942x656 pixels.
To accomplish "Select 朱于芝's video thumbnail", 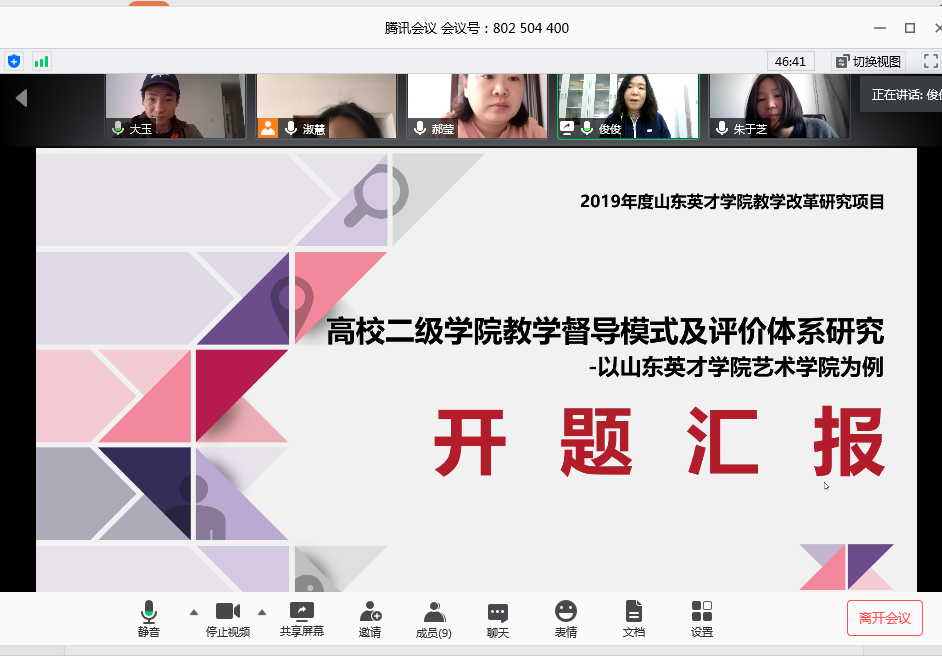I will point(778,106).
